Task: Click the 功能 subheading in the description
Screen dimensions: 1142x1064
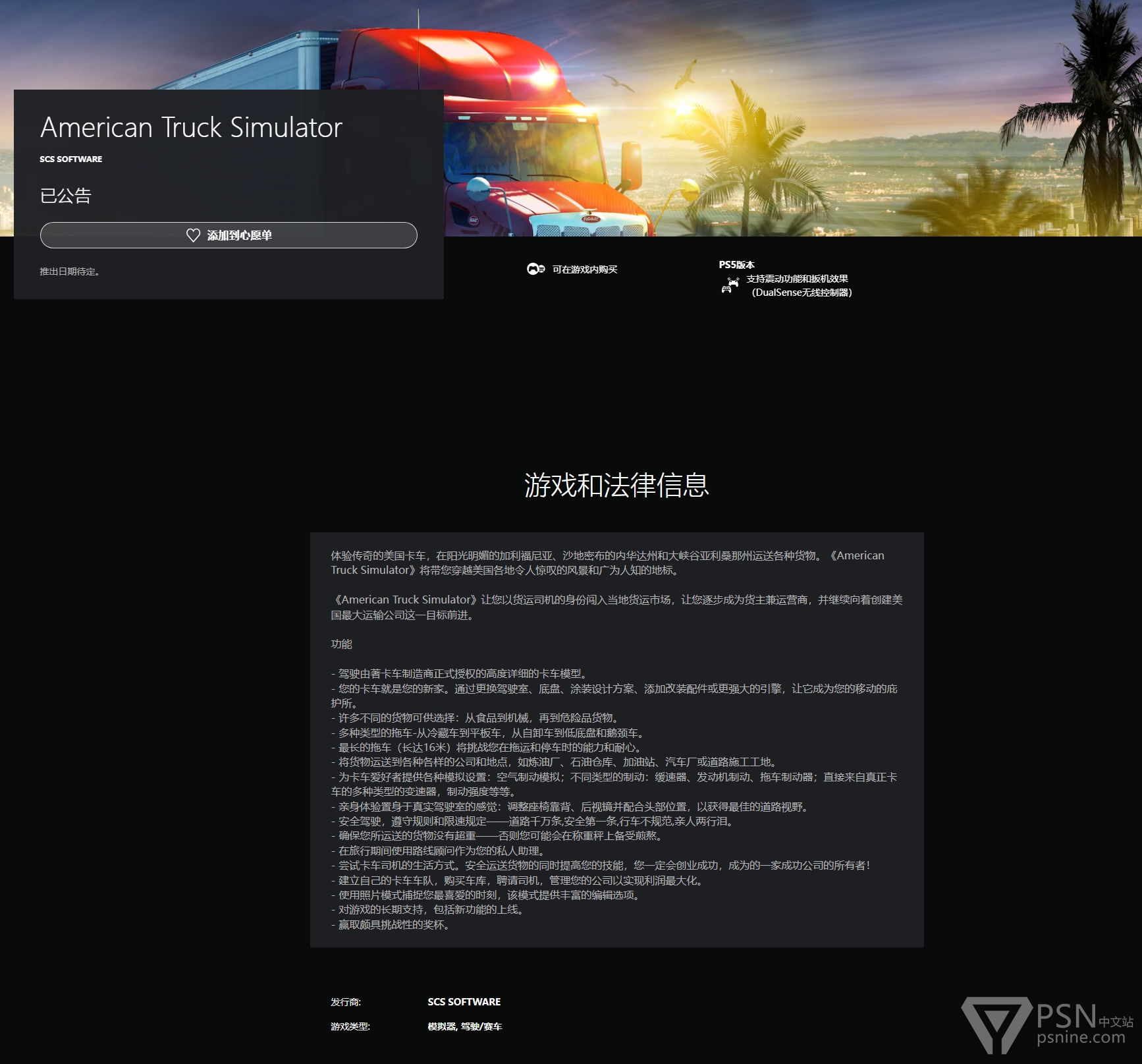Action: 341,644
